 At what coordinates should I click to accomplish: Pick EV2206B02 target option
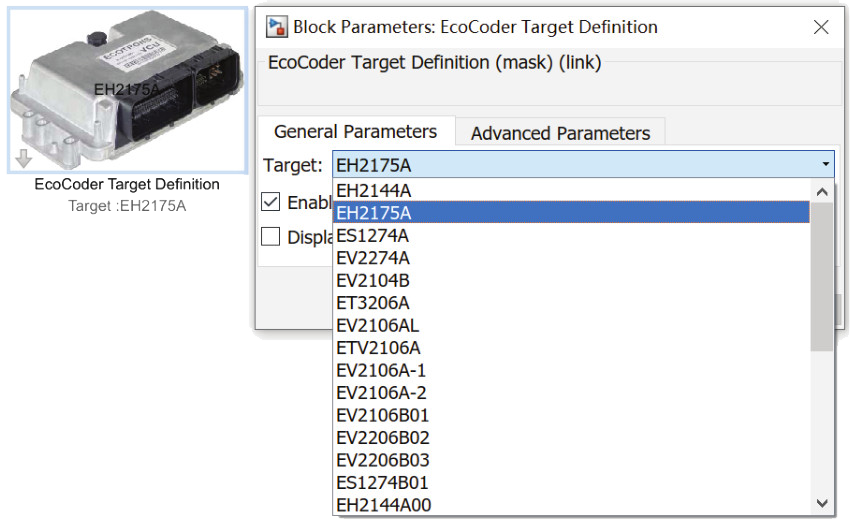(x=571, y=438)
